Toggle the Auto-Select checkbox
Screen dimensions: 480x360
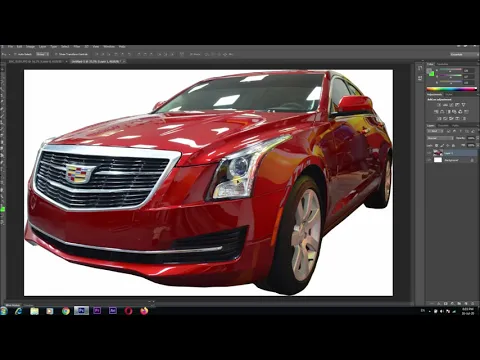point(15,54)
